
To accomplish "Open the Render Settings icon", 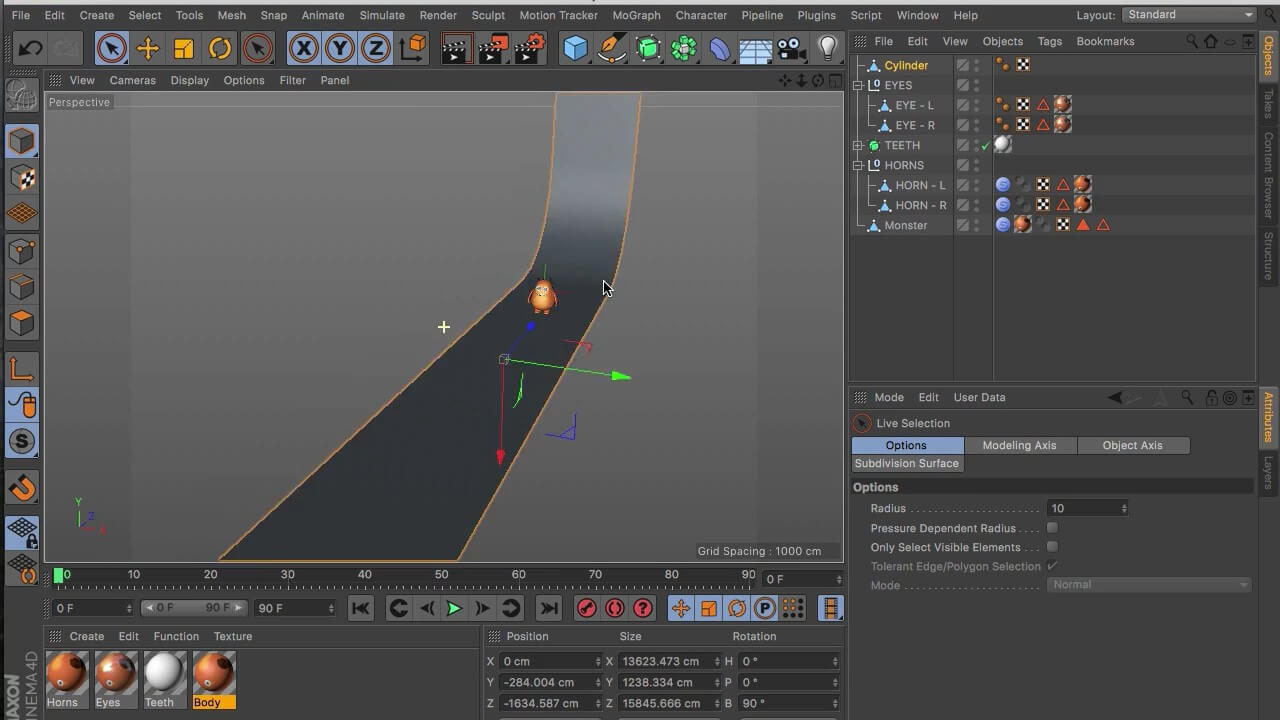I will tap(529, 48).
